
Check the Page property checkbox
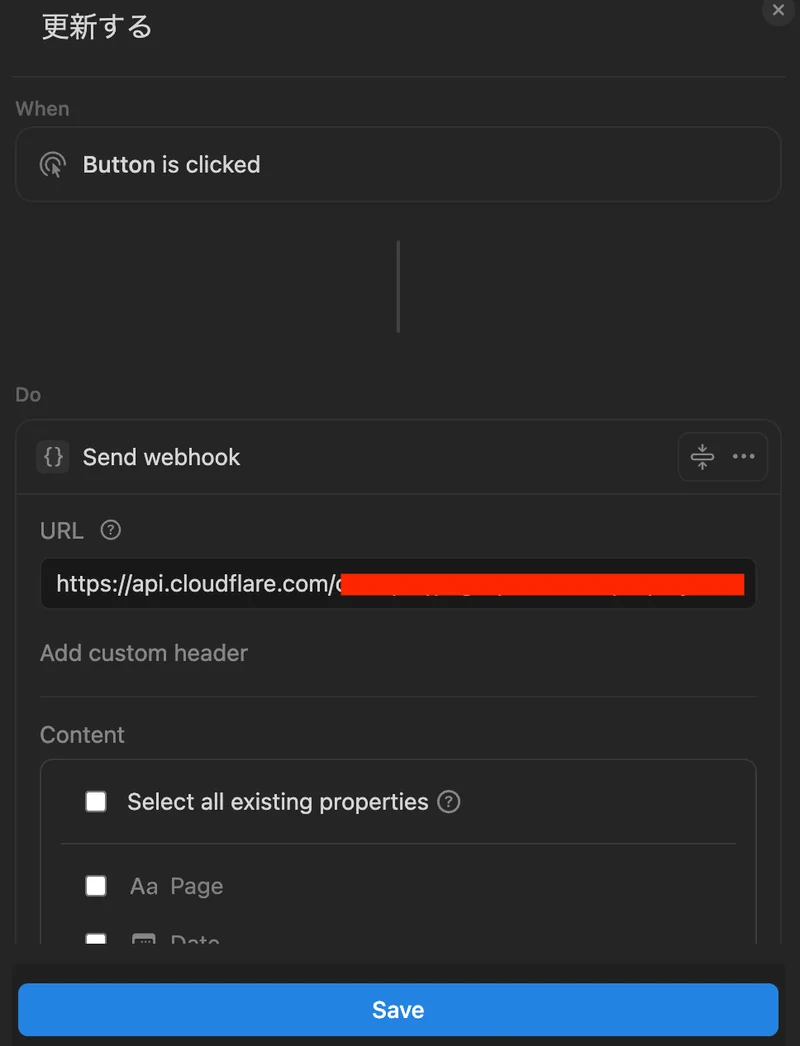click(x=96, y=886)
